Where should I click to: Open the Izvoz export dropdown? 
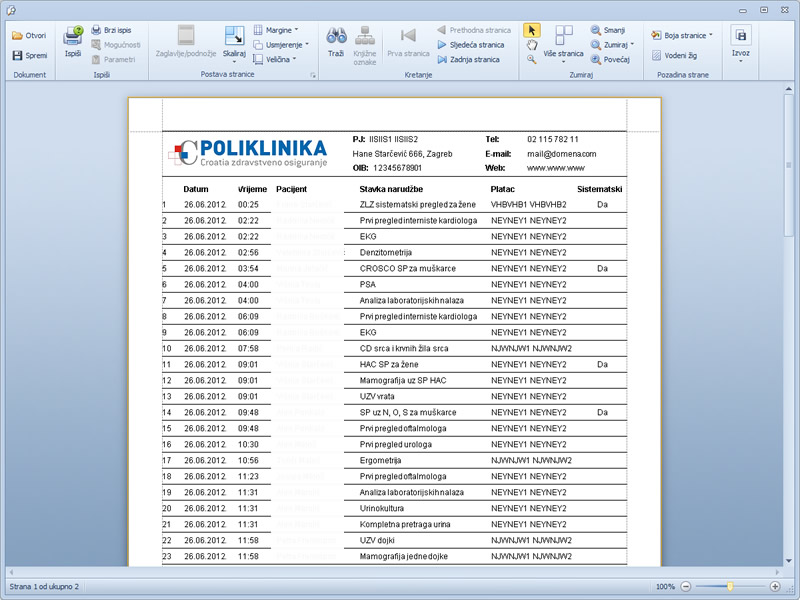(x=741, y=44)
